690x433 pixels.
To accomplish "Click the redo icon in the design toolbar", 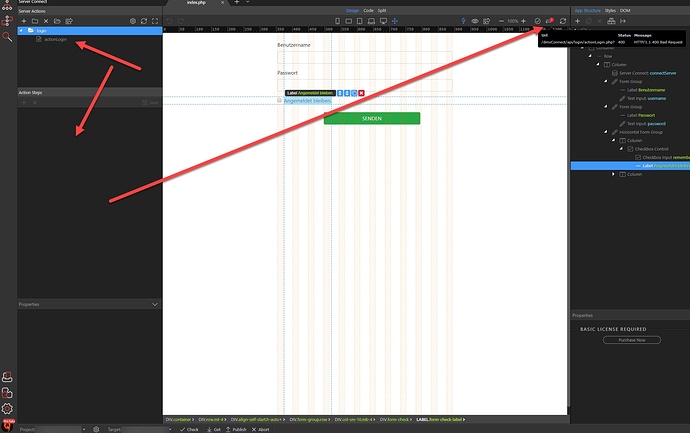I will (x=180, y=21).
